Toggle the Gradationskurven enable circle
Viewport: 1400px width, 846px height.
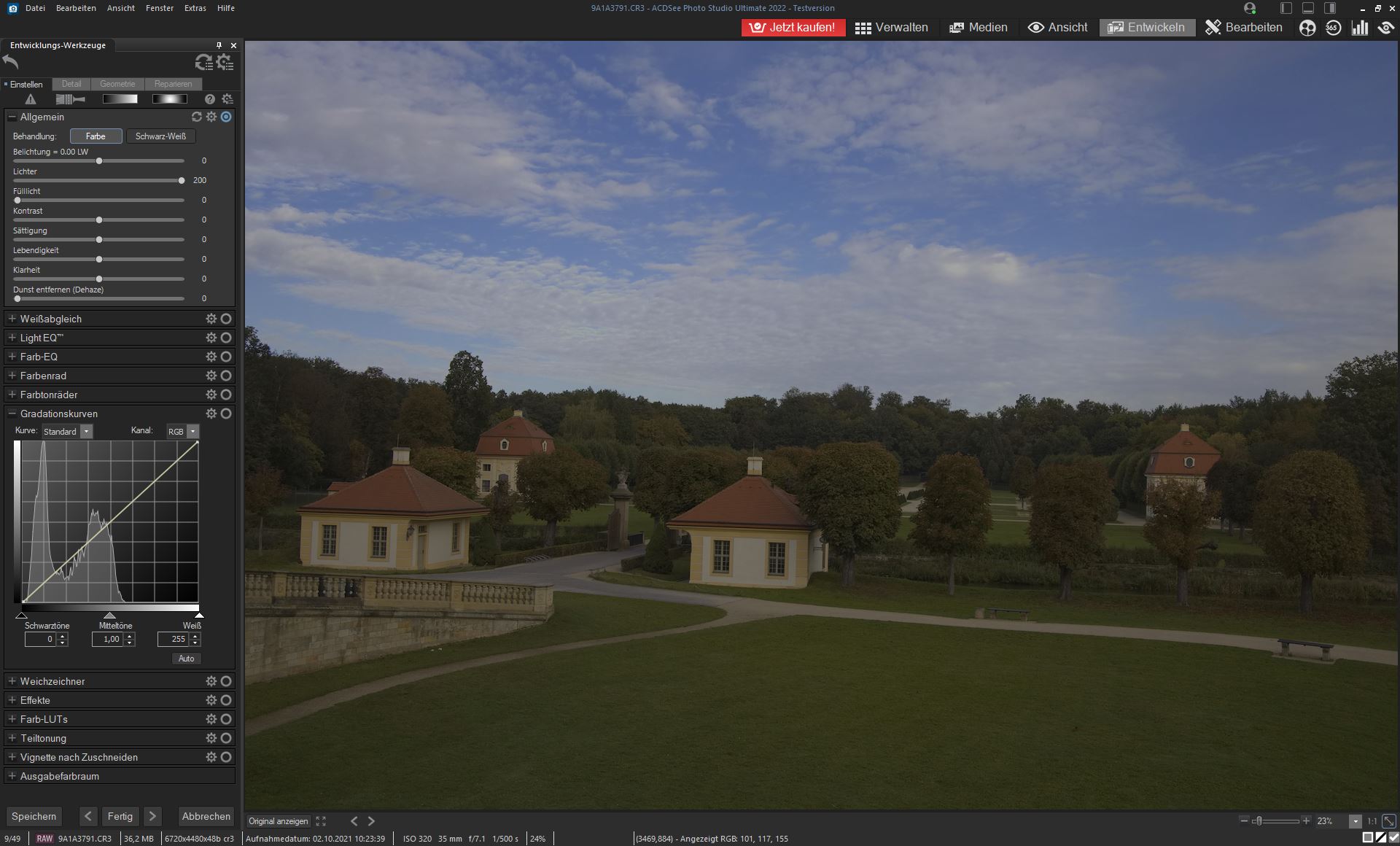pyautogui.click(x=226, y=414)
